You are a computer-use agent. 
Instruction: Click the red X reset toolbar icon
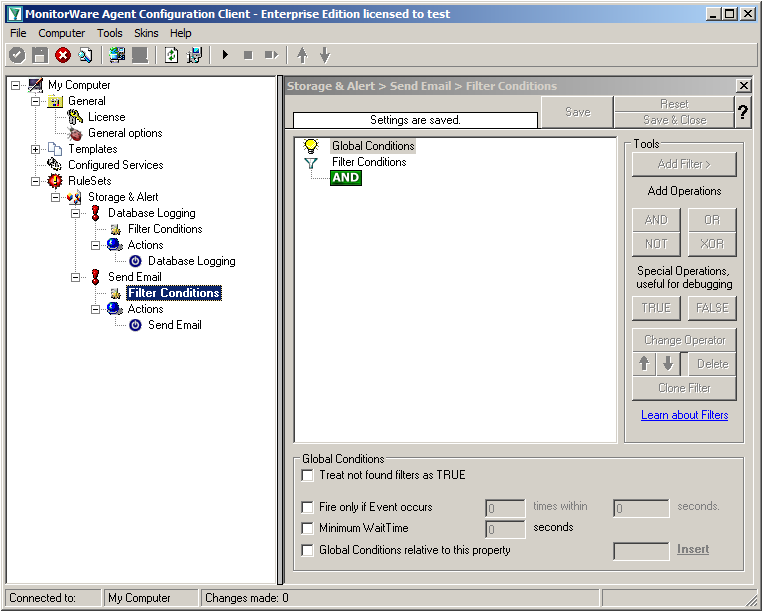tap(63, 55)
